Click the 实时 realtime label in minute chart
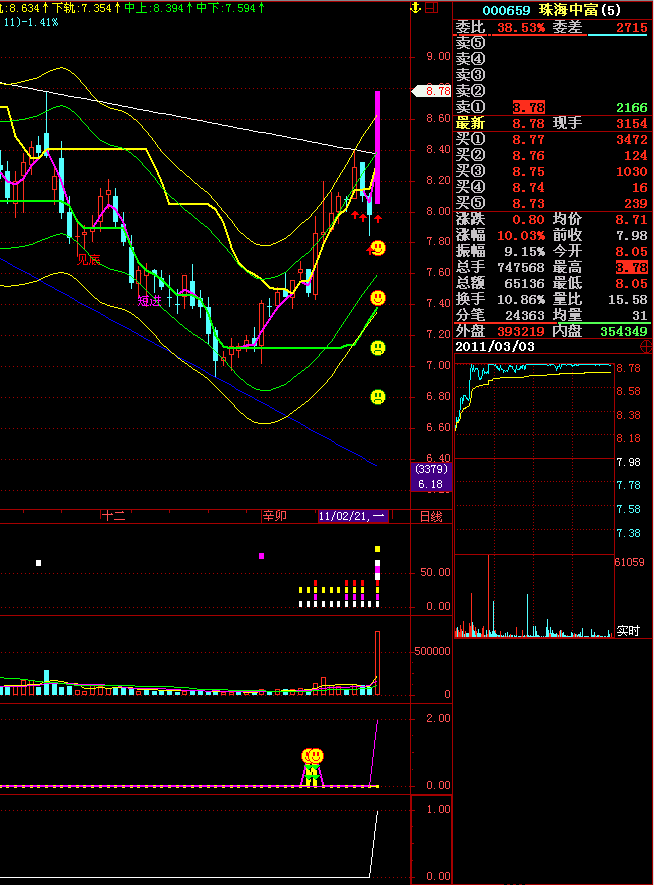 (628, 630)
